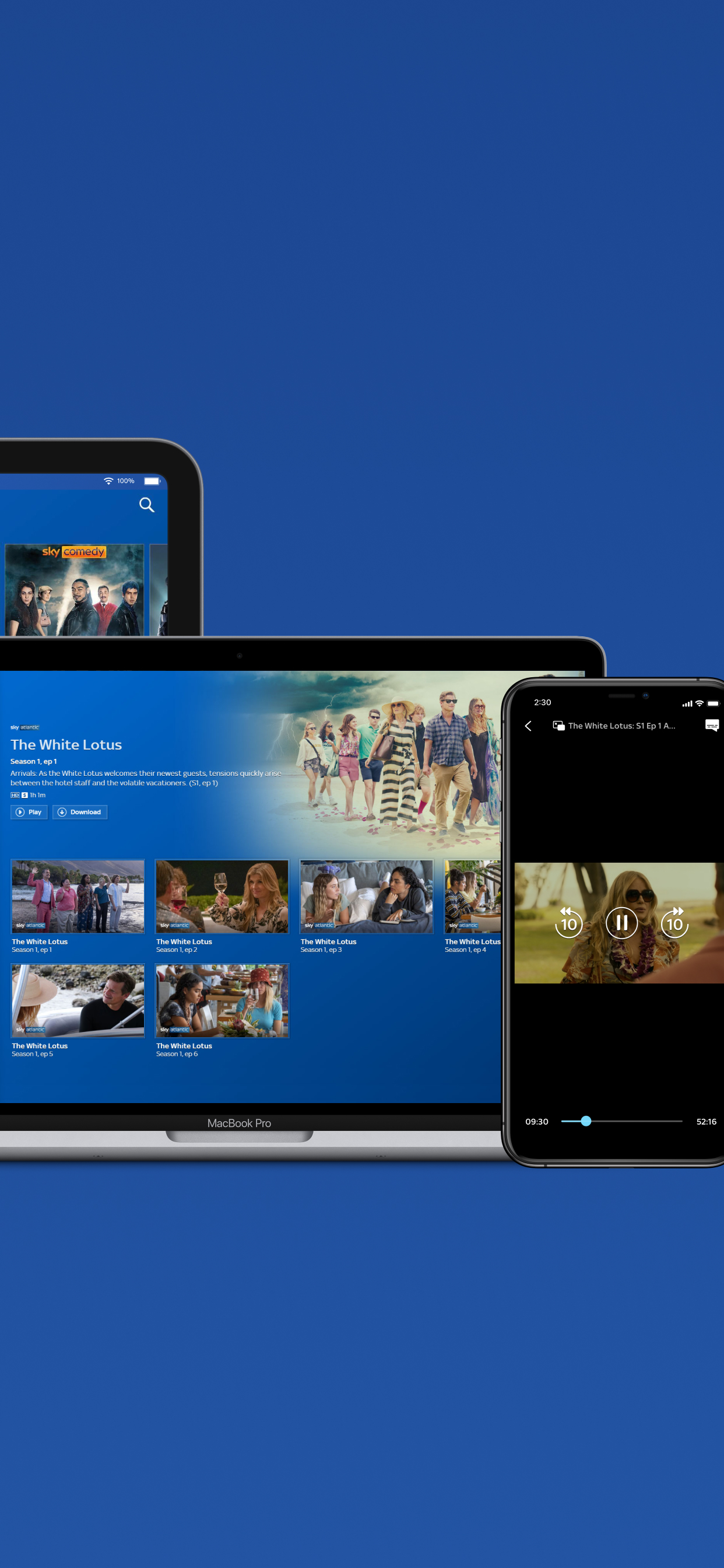Tap the subtitles icon on phone player
The image size is (724, 1568).
pos(712,725)
